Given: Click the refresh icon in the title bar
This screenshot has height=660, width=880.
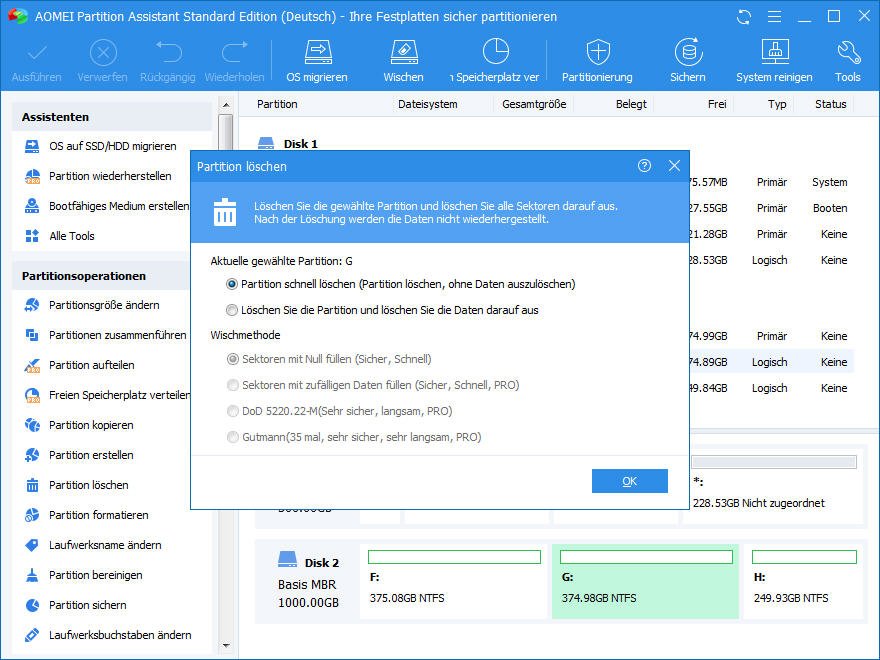Looking at the screenshot, I should tap(744, 17).
